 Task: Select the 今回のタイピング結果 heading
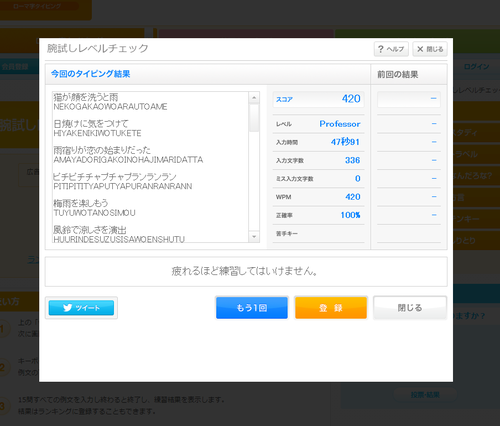[90, 74]
